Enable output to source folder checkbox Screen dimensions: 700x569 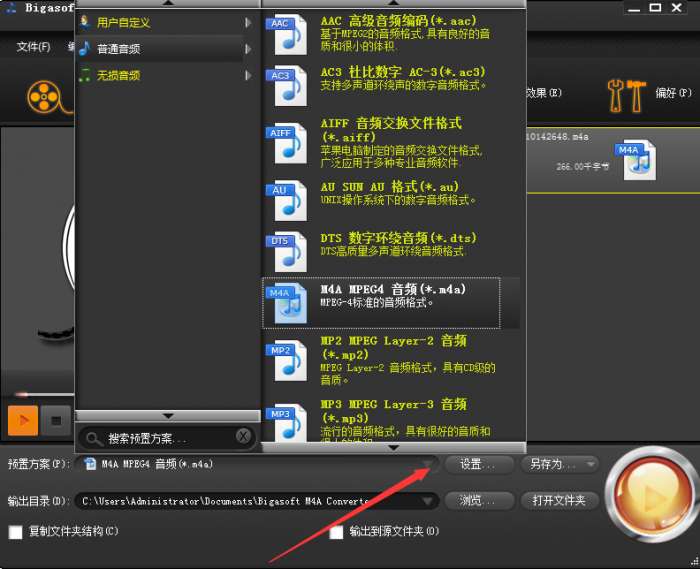point(336,532)
